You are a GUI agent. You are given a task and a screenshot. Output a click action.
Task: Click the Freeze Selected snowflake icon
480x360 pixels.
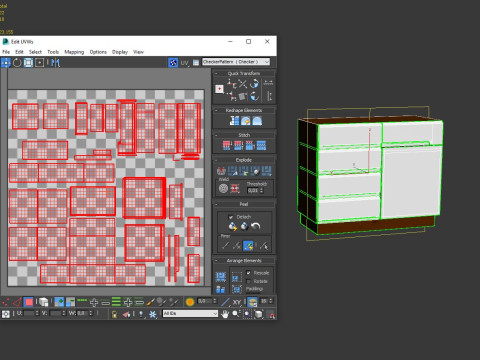[x=153, y=314]
